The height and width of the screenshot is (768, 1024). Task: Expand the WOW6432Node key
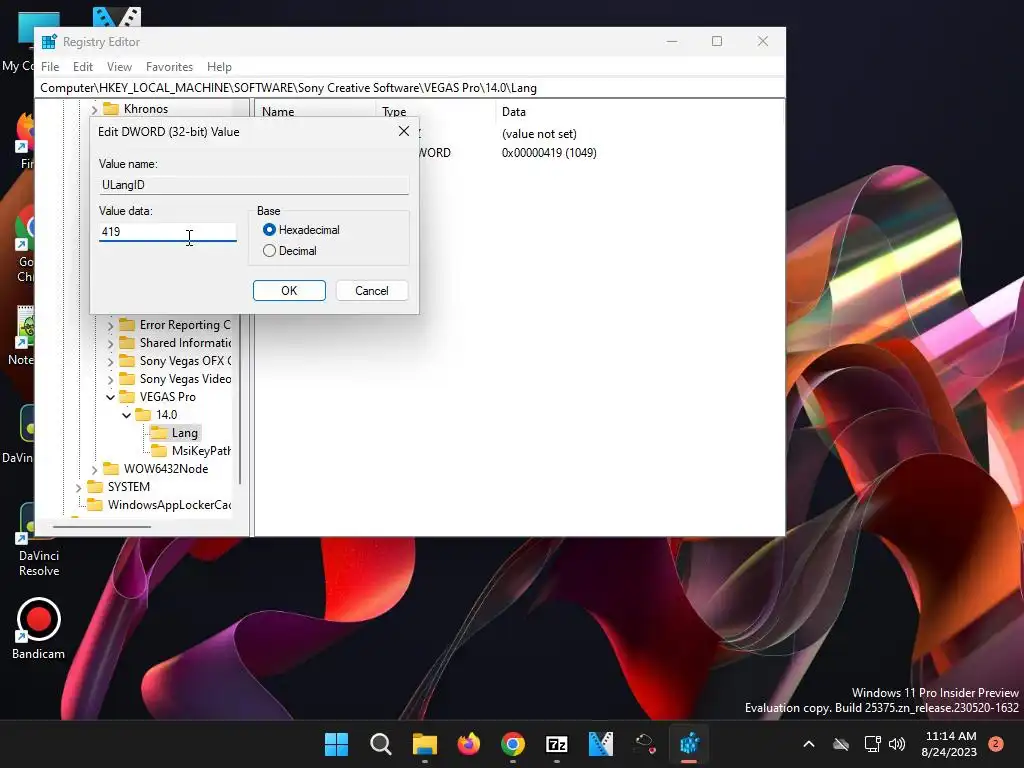[95, 469]
